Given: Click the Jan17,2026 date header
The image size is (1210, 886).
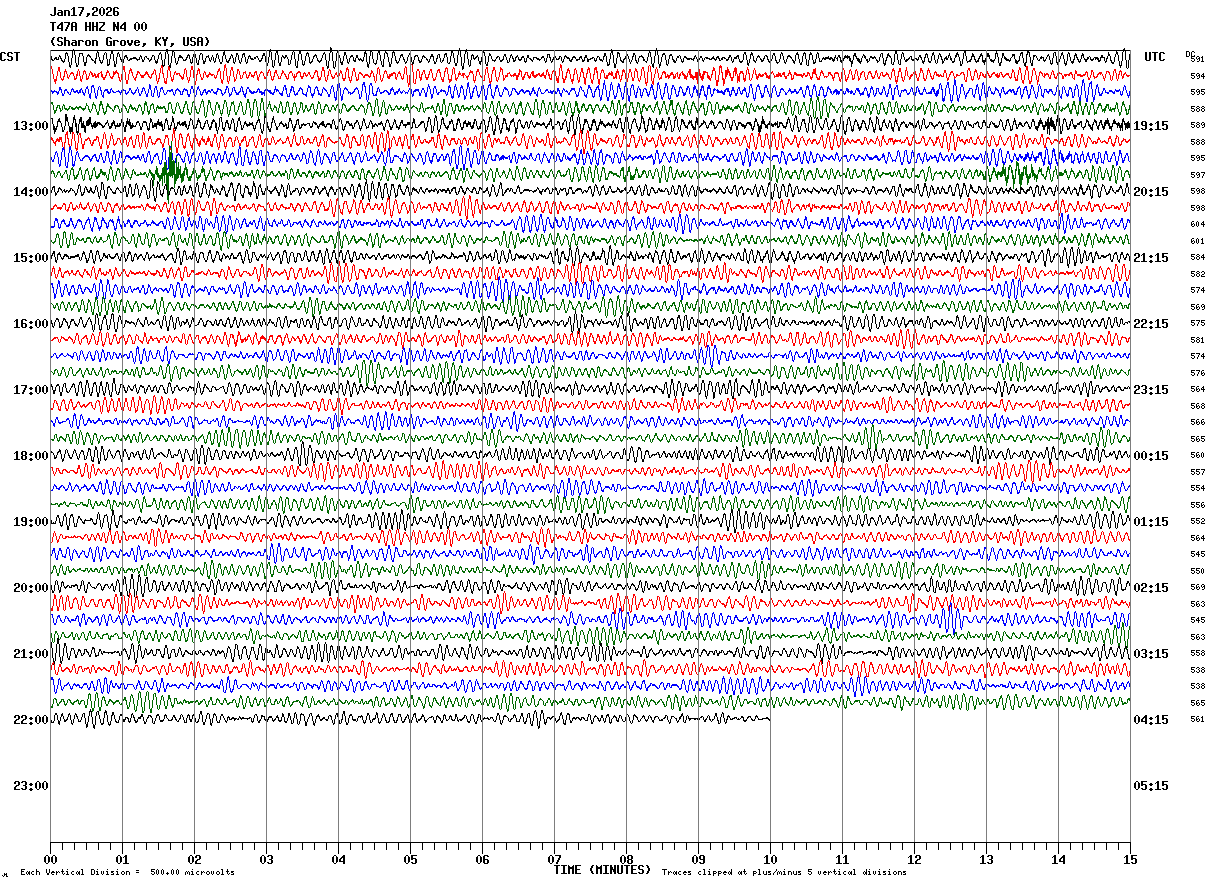Looking at the screenshot, I should click(x=84, y=12).
